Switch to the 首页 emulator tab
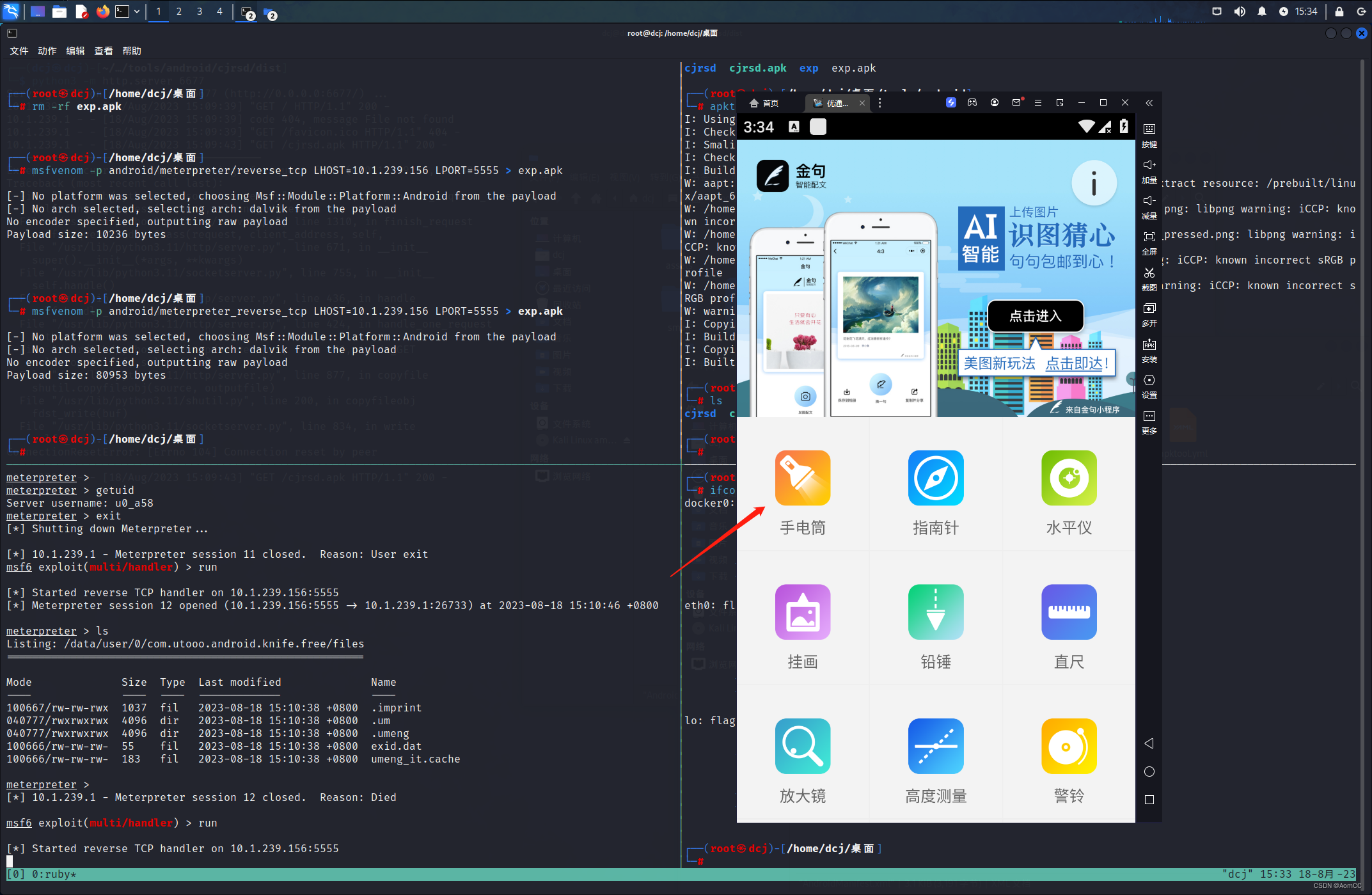The height and width of the screenshot is (895, 1372). pos(764,103)
